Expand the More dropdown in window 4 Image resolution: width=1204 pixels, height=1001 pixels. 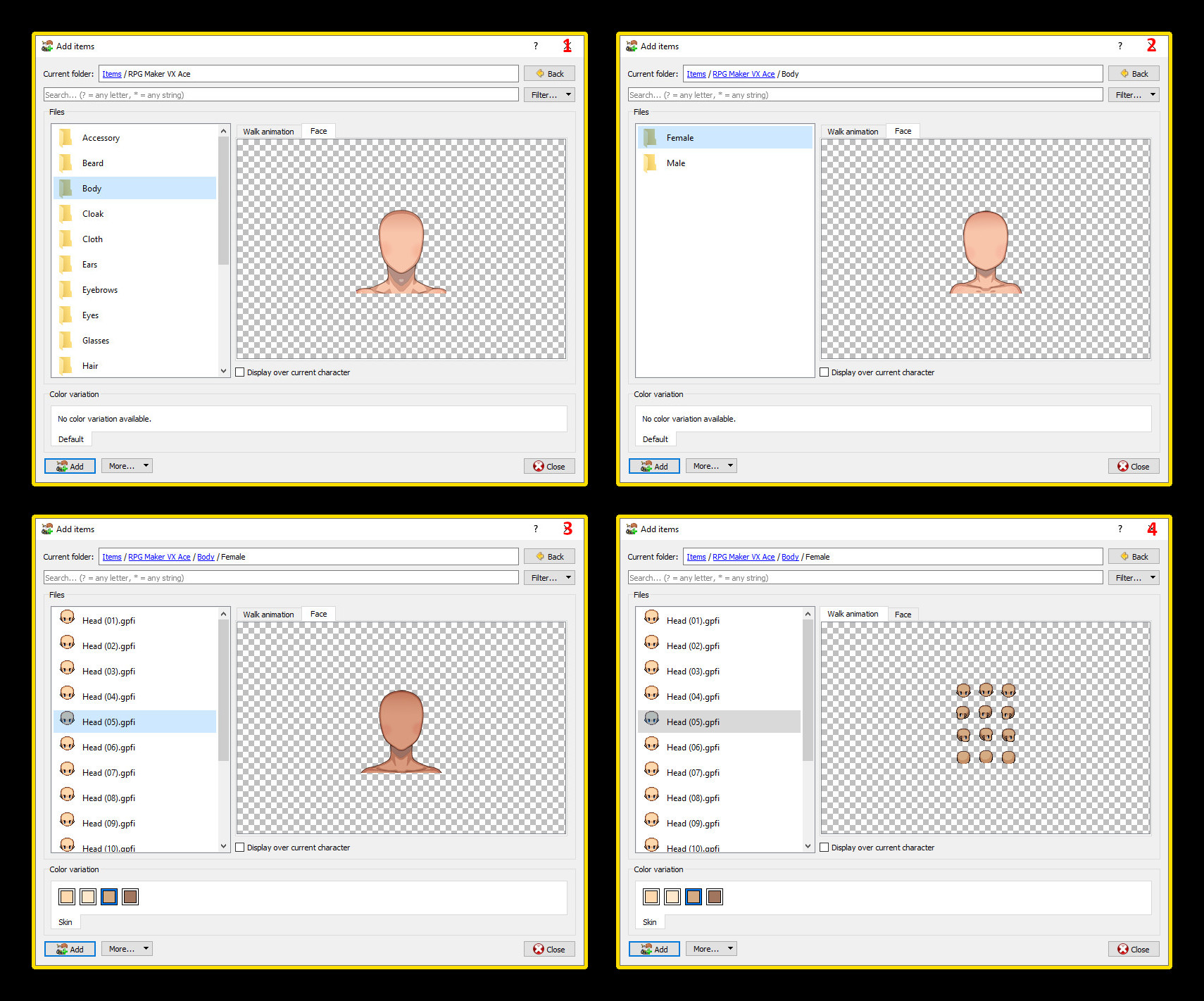[x=711, y=949]
